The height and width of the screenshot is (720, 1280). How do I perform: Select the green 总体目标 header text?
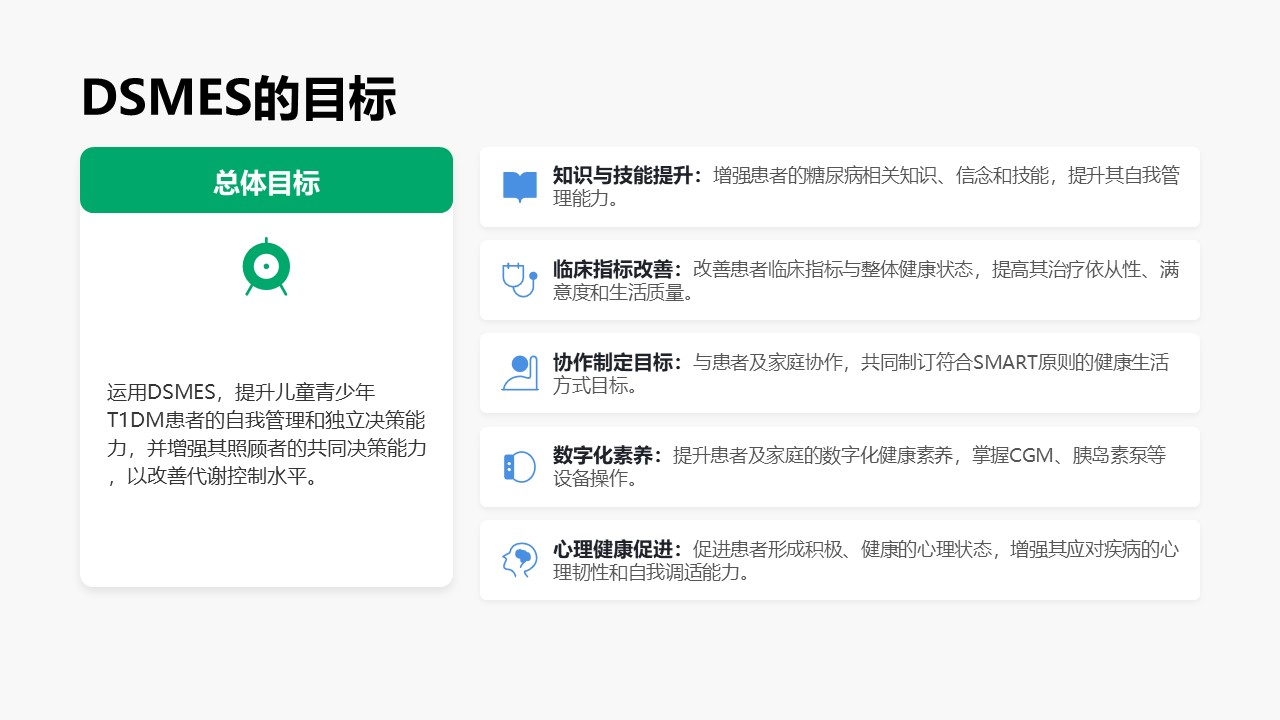pos(266,182)
